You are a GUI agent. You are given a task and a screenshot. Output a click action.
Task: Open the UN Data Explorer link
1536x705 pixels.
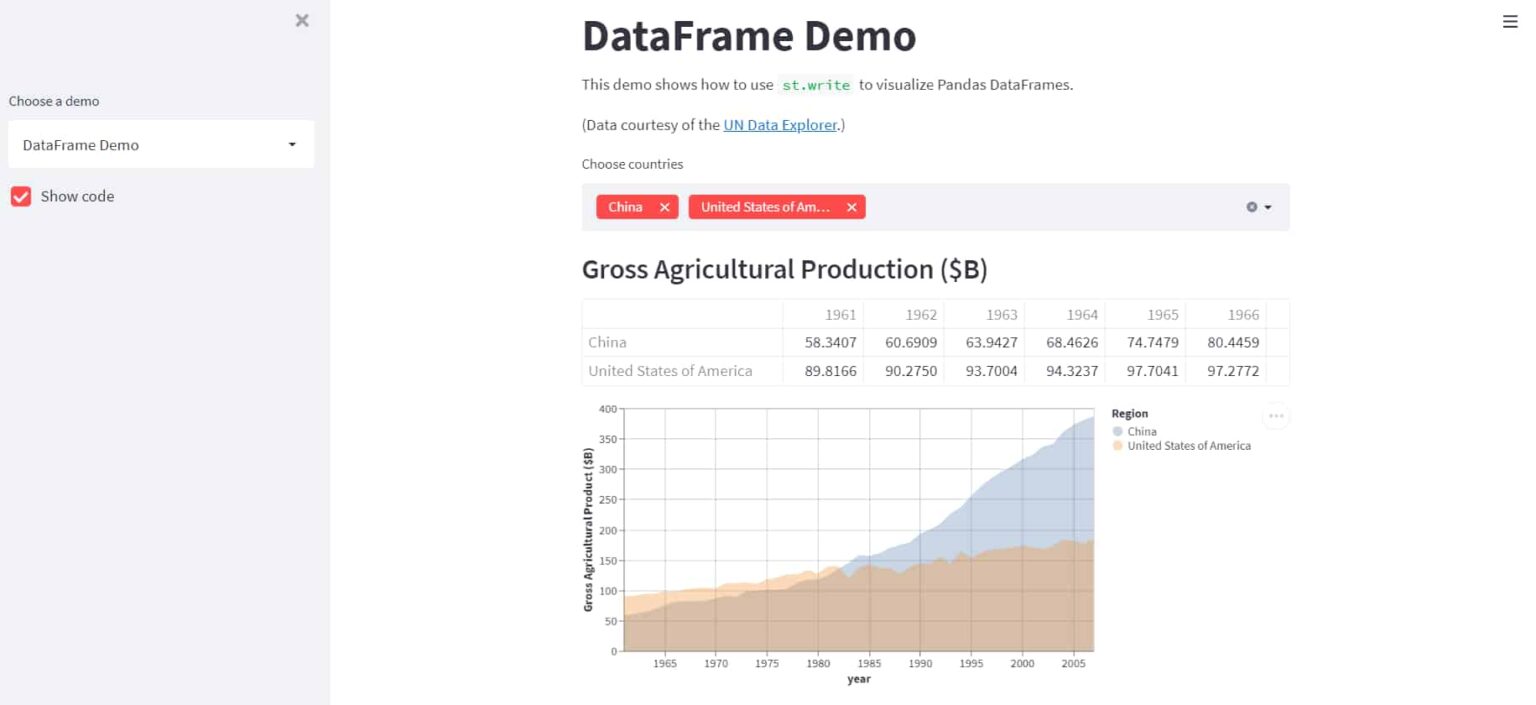[x=780, y=125]
